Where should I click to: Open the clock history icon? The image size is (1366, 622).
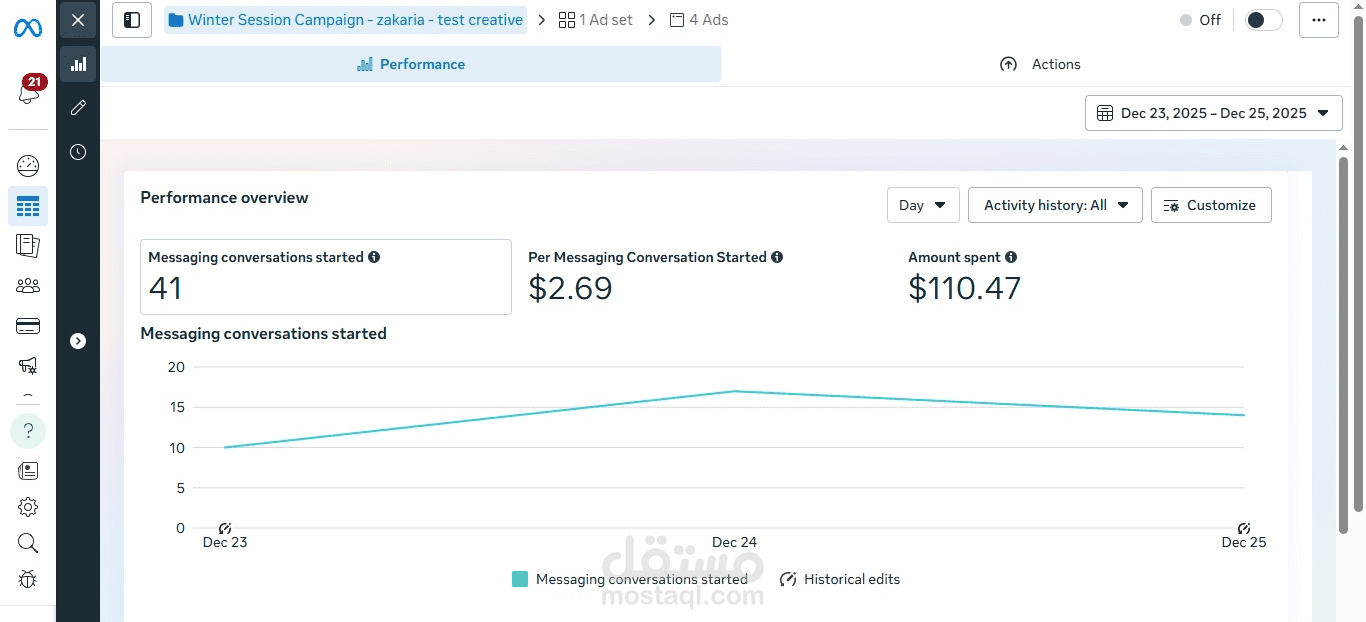[78, 152]
